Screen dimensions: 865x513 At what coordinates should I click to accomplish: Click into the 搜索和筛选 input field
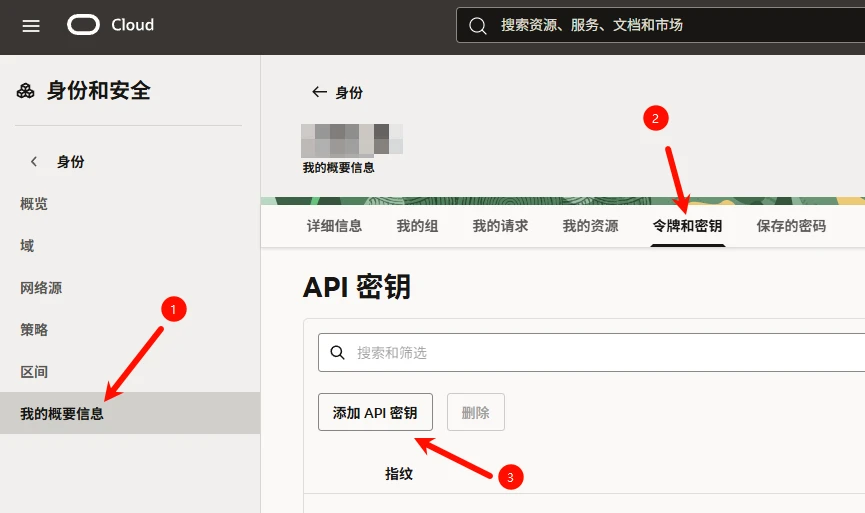click(x=600, y=352)
